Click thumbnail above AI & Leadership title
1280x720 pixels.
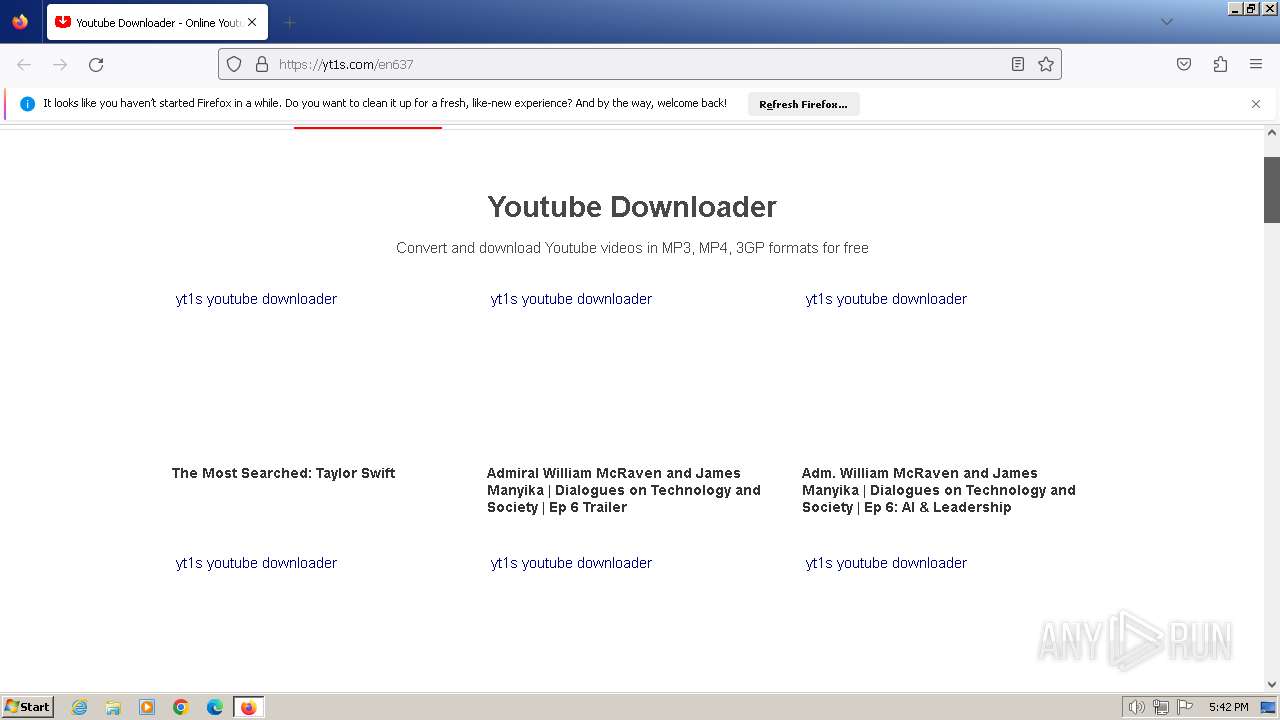tap(886, 299)
